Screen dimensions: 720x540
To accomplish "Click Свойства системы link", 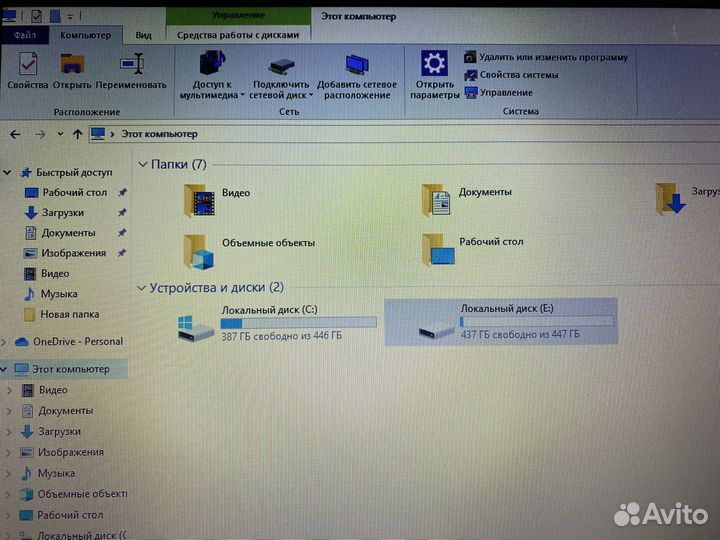I will [511, 75].
